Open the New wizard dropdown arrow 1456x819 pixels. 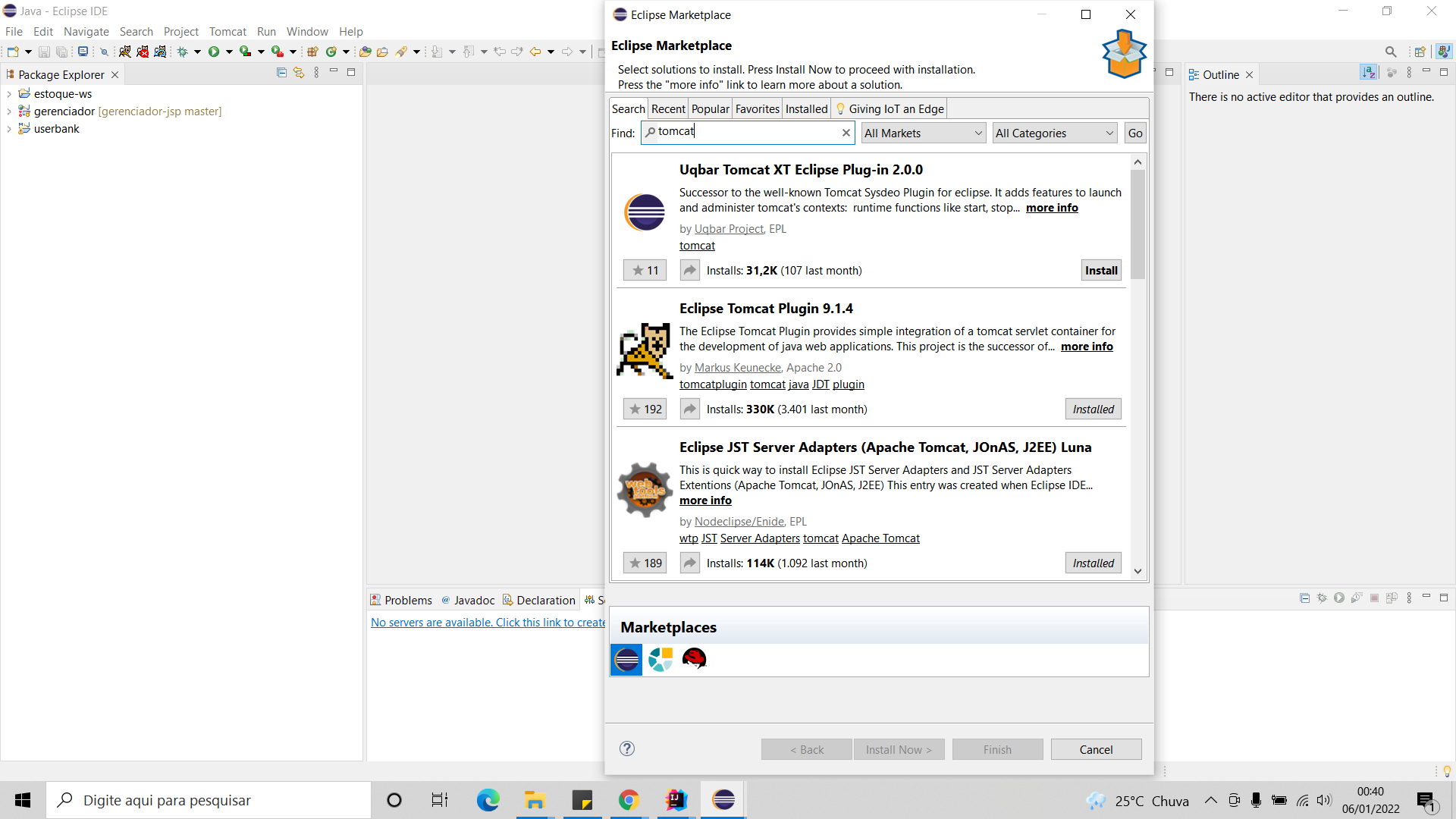click(28, 52)
